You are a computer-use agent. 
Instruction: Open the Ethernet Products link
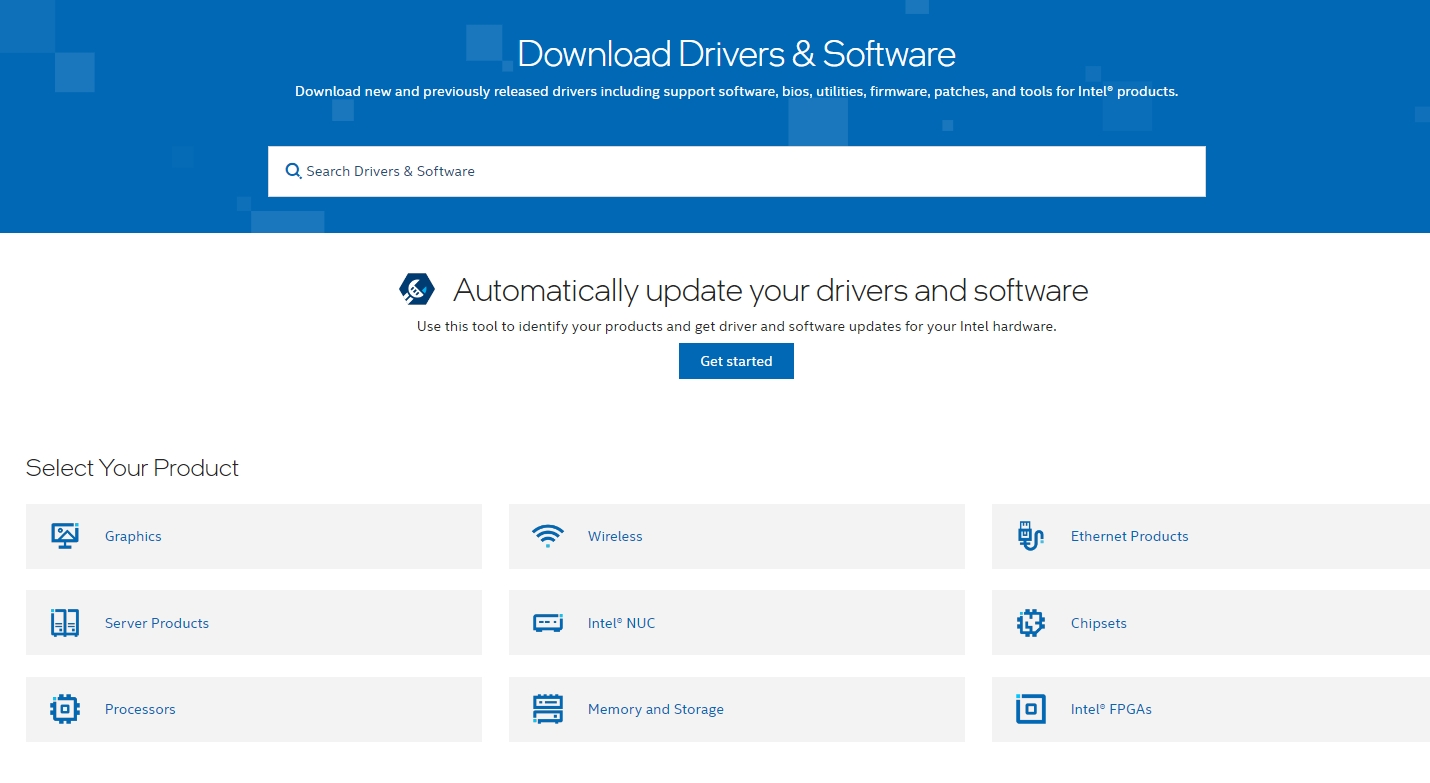coord(1129,536)
